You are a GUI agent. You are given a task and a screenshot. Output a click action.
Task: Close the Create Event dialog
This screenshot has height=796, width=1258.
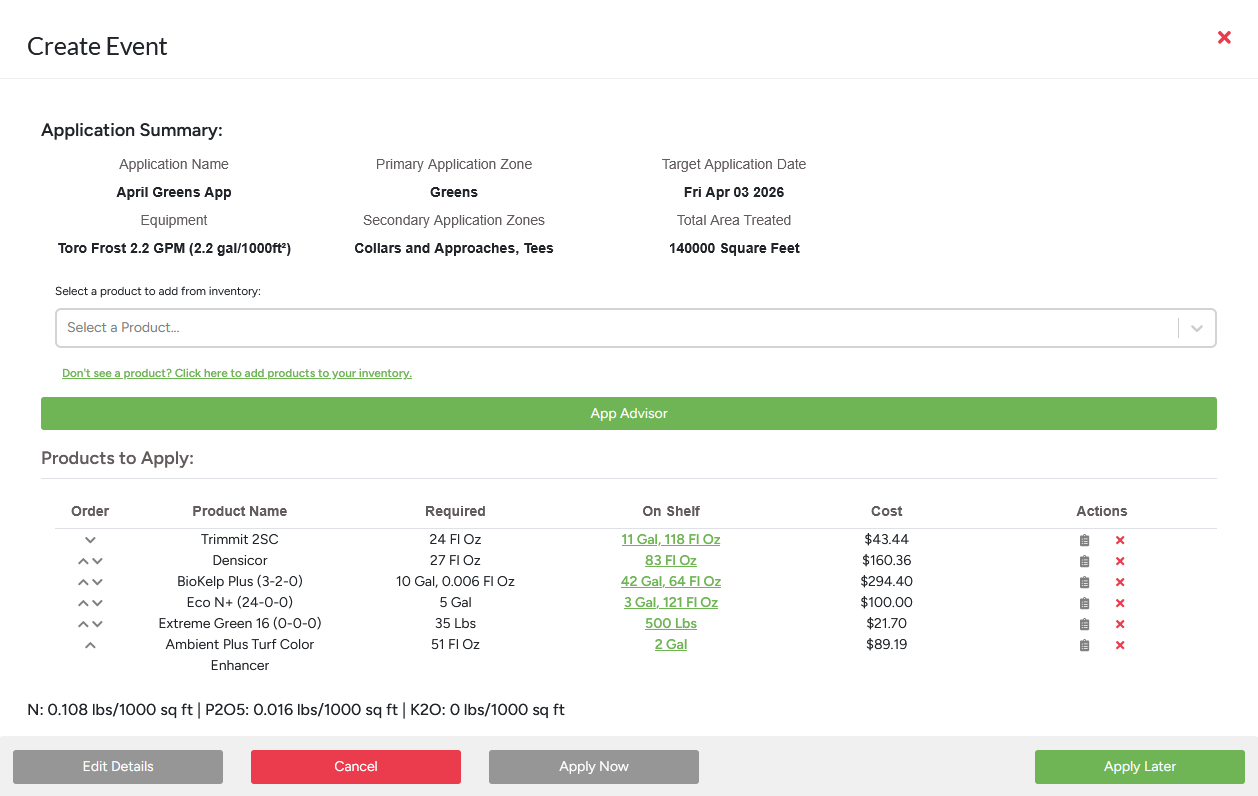coord(1224,37)
